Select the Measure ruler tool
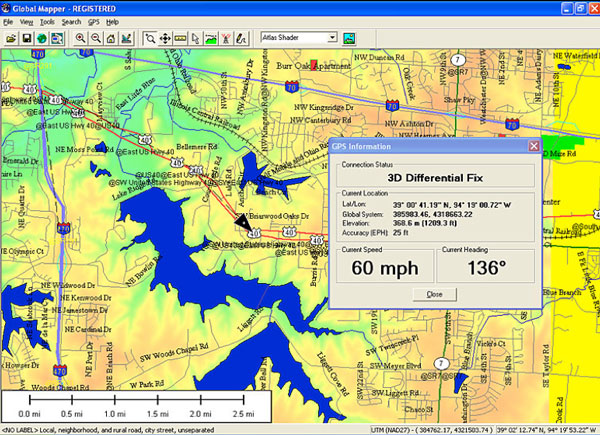 [x=180, y=38]
